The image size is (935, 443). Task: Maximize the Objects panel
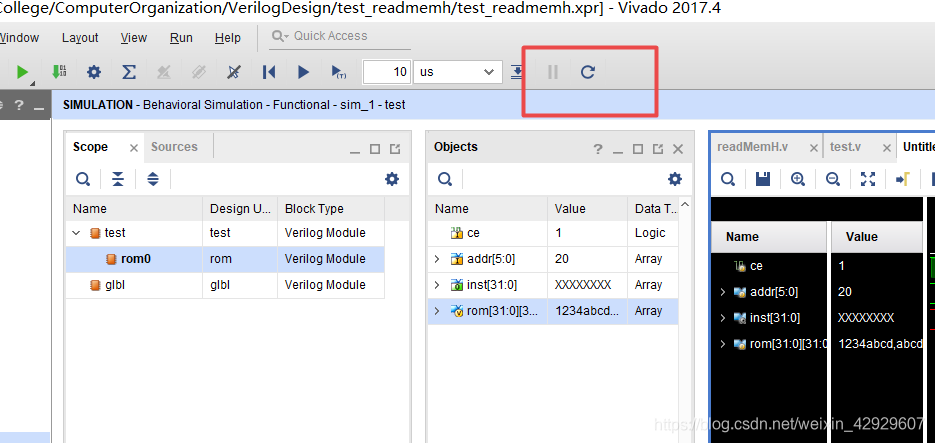point(638,149)
